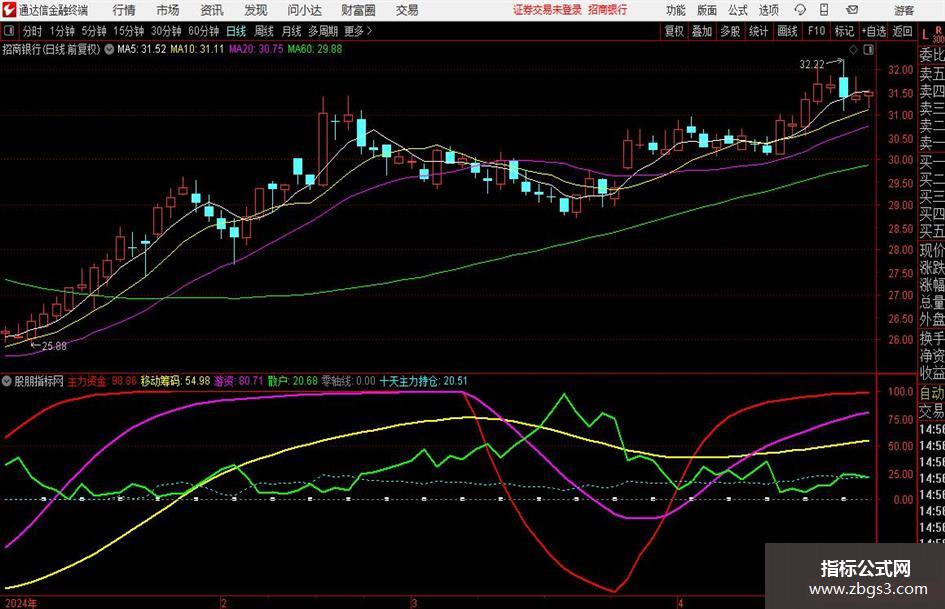Click the 统计 button
The image size is (945, 609).
point(758,31)
